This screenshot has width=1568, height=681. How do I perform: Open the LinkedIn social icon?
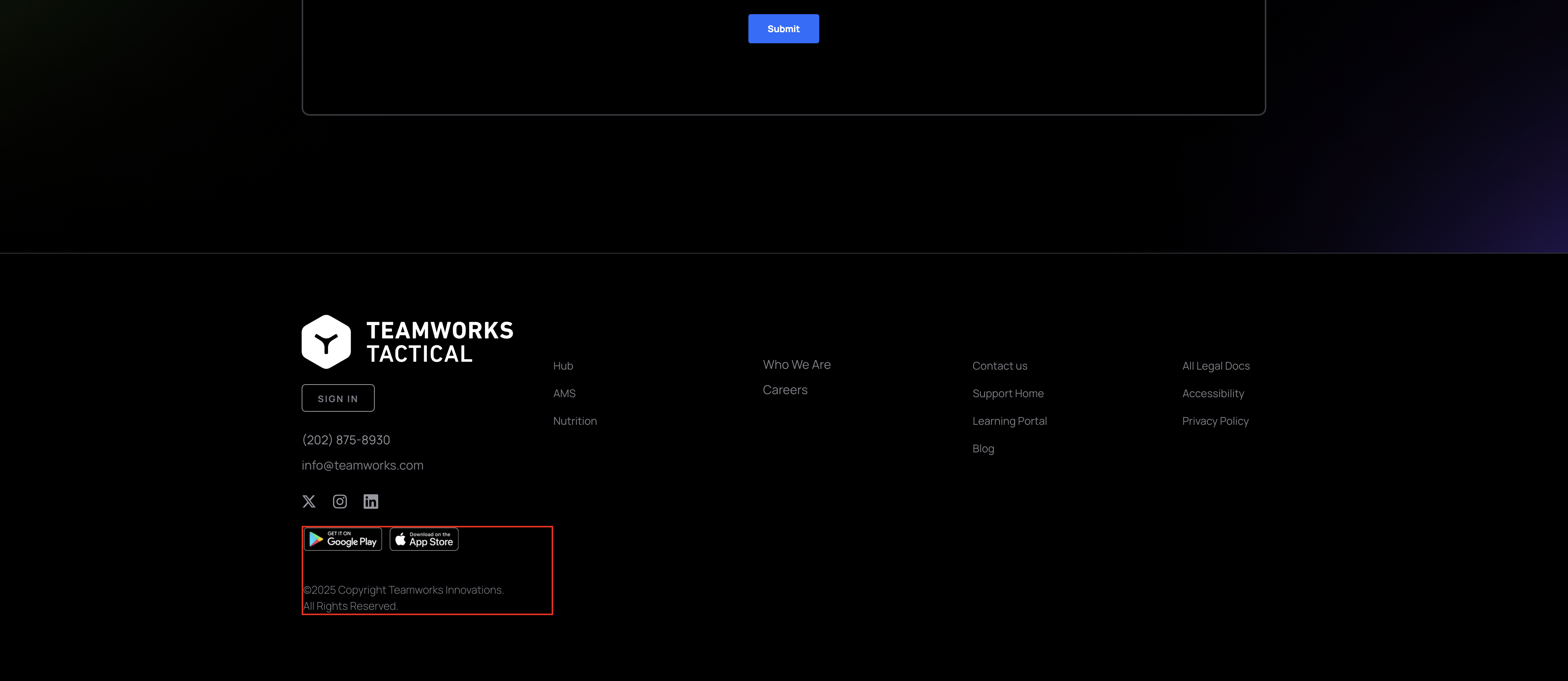coord(371,501)
